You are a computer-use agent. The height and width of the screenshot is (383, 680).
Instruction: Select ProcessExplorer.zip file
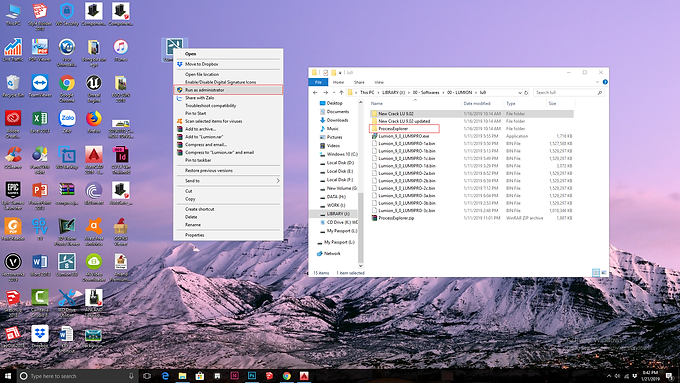(396, 218)
